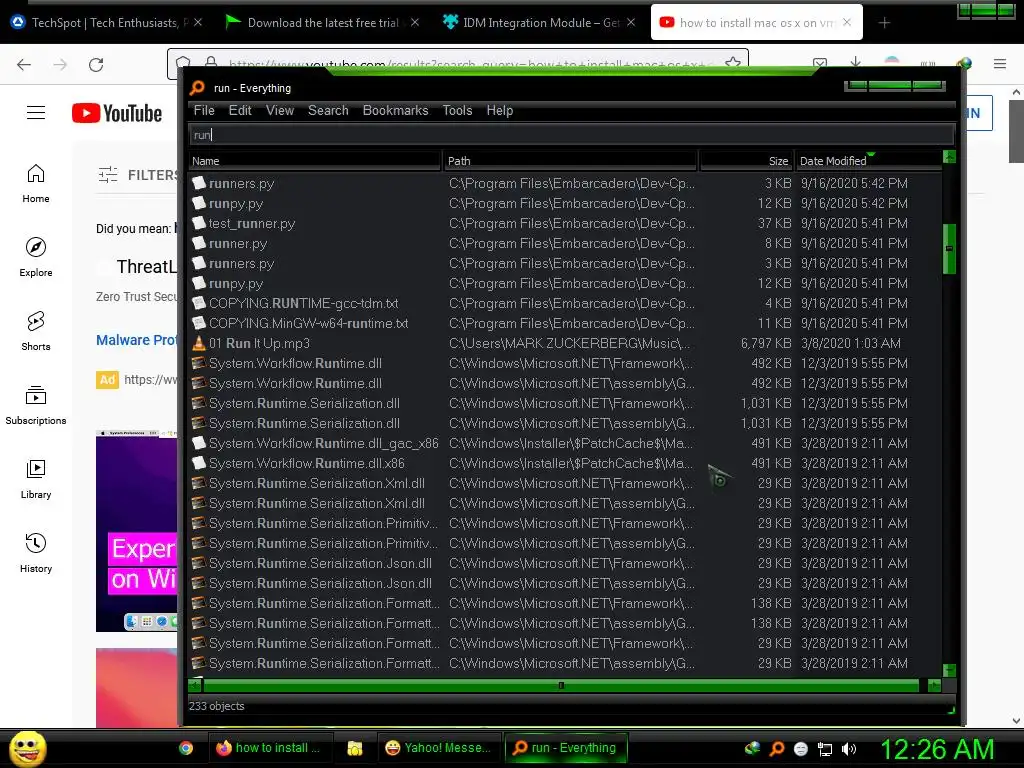Click the results scrollbar down arrow
Image resolution: width=1024 pixels, height=768 pixels.
(950, 671)
